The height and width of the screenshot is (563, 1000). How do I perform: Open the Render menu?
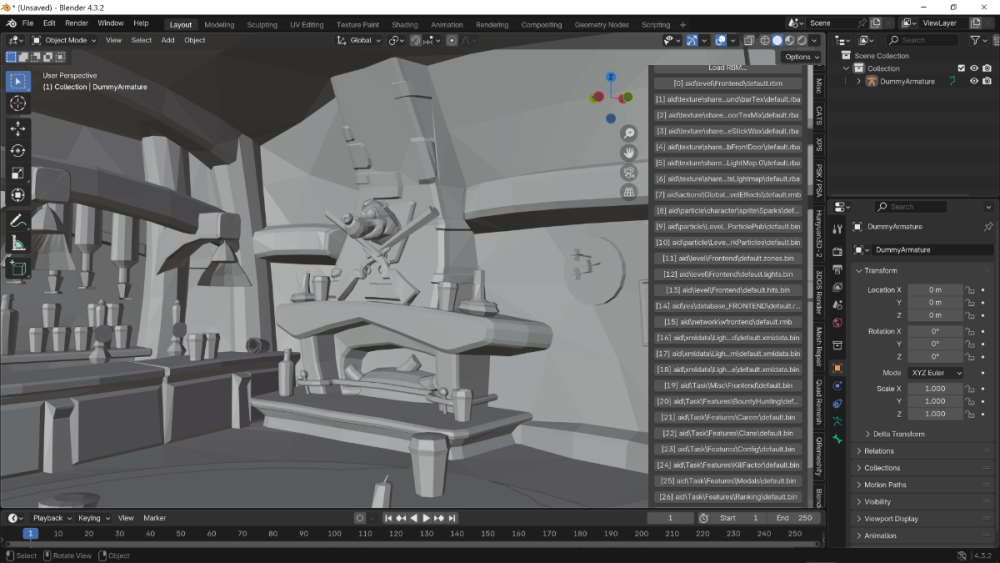tap(76, 23)
